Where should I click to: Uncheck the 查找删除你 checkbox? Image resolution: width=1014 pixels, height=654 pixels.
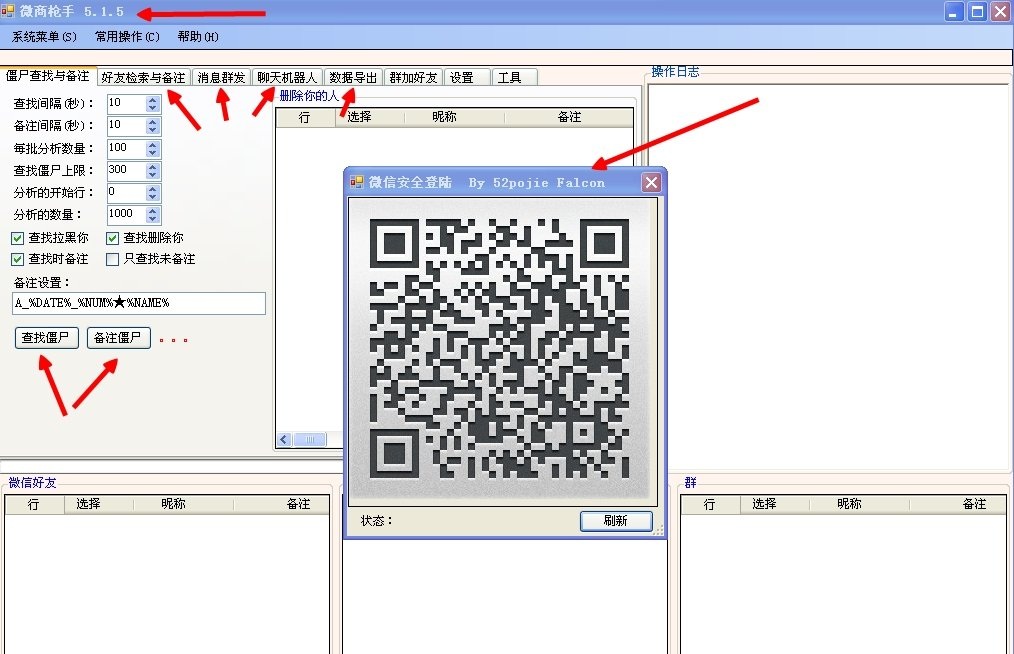click(x=113, y=238)
